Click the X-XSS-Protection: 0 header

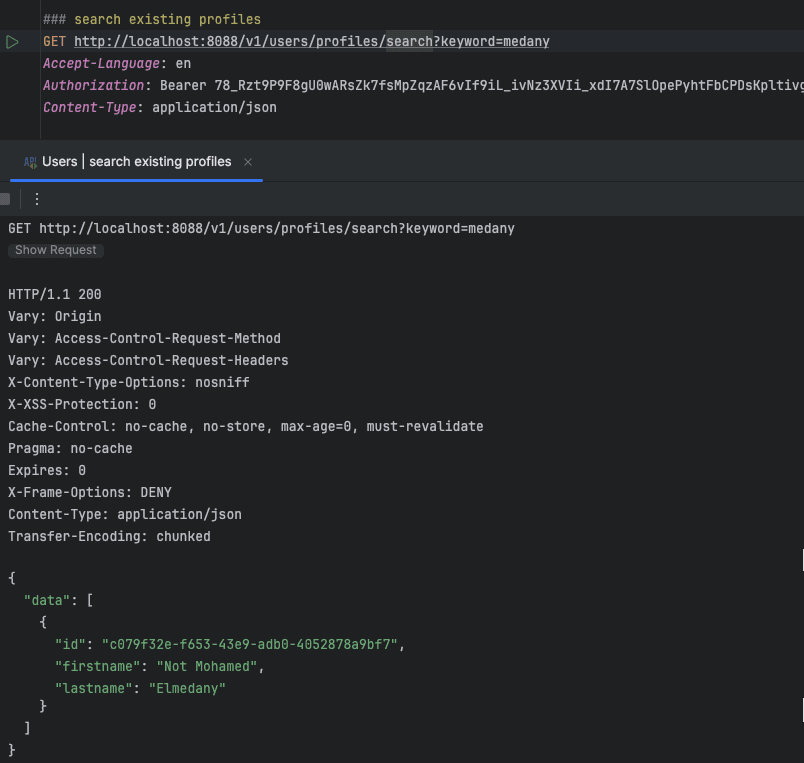[82, 405]
